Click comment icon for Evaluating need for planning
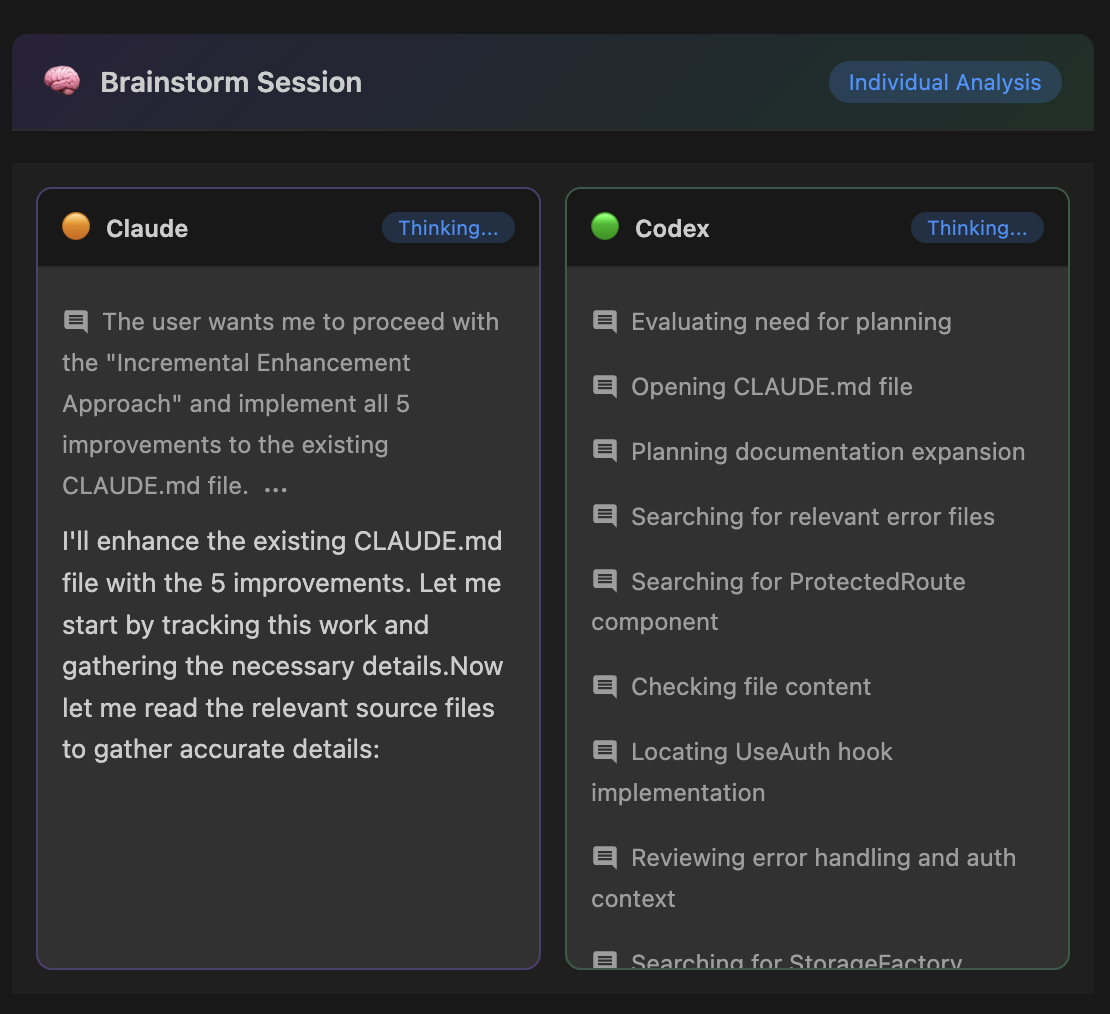 point(605,321)
